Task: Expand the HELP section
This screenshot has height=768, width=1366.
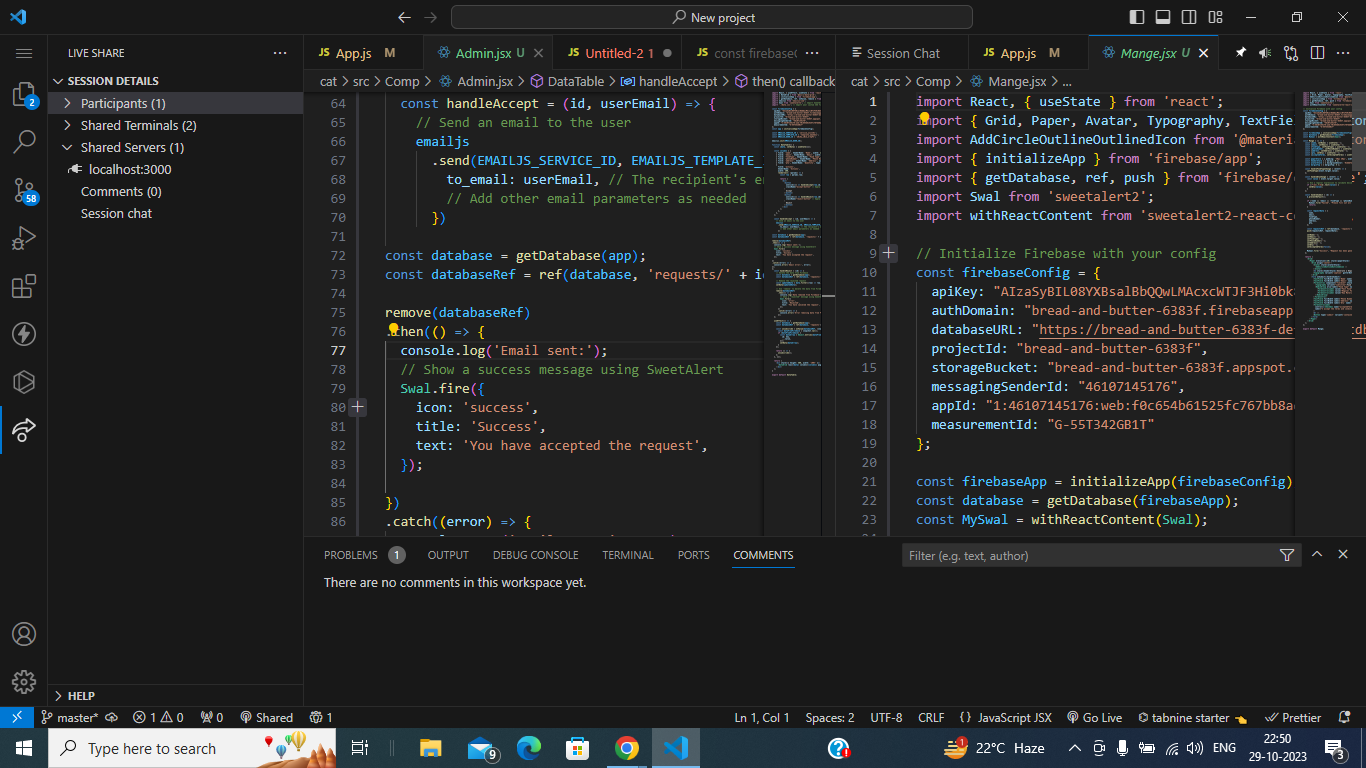Action: tap(80, 695)
